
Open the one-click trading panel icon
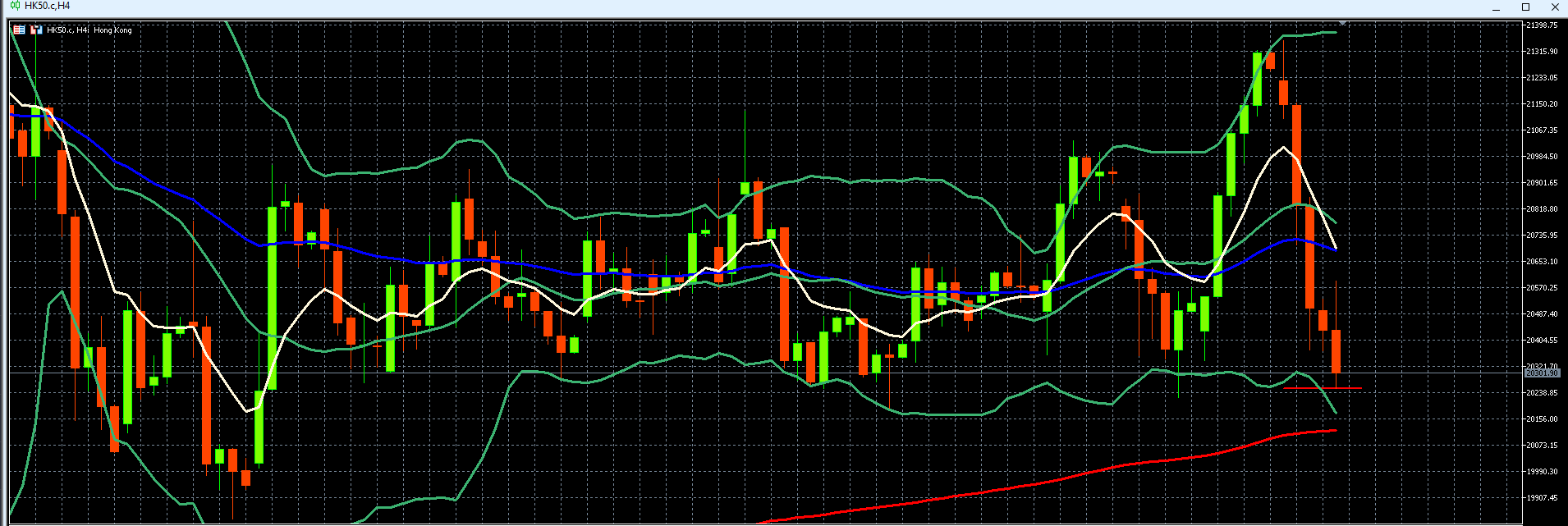pos(19,30)
